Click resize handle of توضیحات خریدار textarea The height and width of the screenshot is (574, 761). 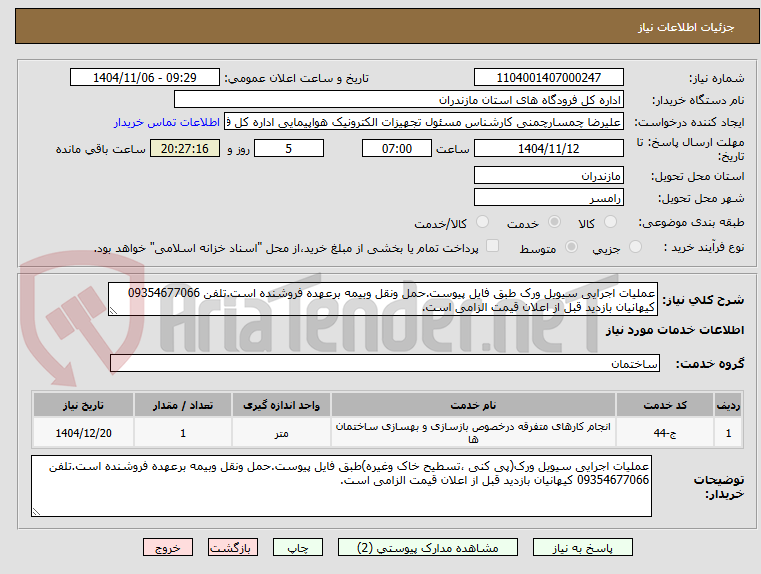tap(36, 511)
